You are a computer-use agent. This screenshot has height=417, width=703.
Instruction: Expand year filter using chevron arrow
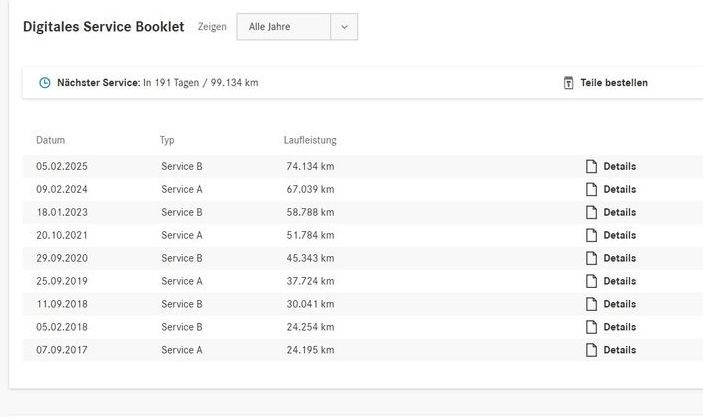point(344,27)
